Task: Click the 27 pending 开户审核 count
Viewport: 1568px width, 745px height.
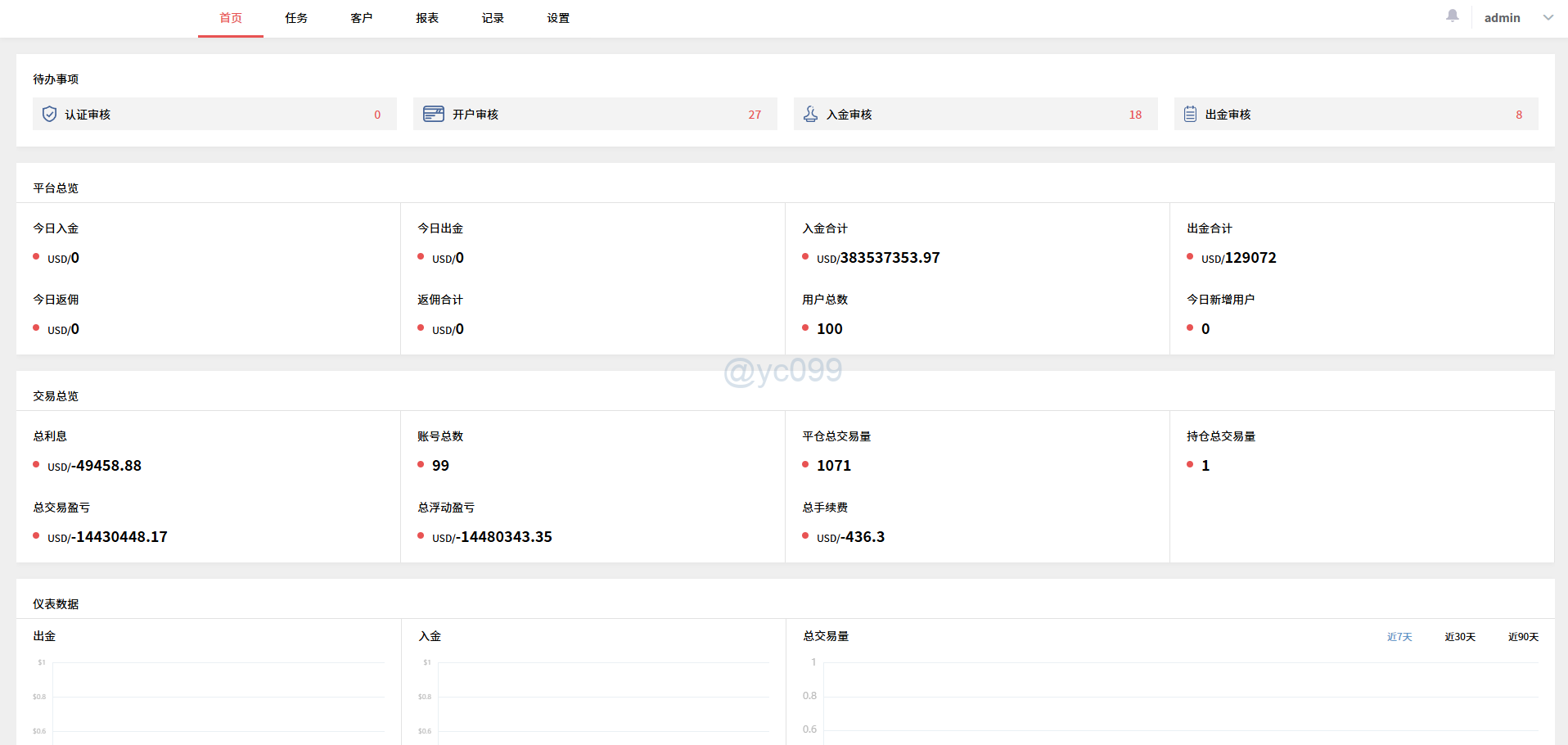Action: (x=754, y=115)
